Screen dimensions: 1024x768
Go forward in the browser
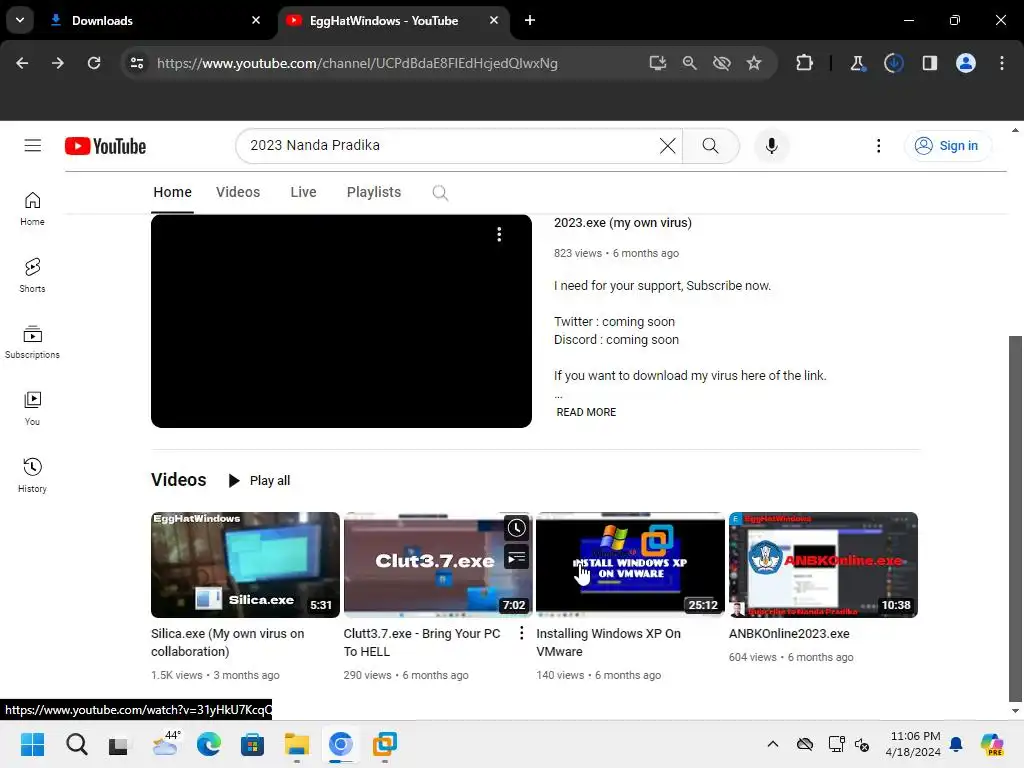tap(58, 63)
